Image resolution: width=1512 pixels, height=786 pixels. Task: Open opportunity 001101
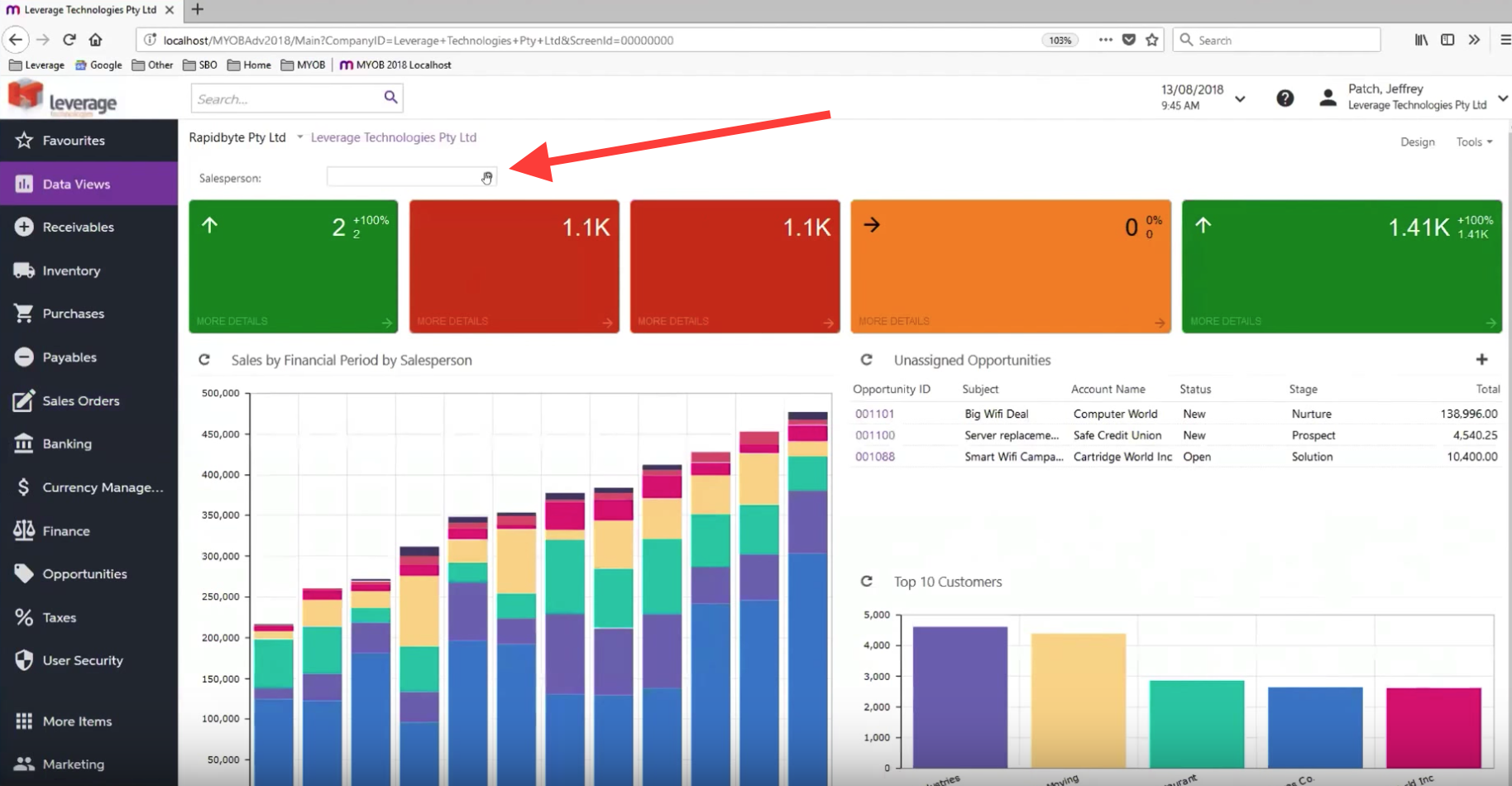(874, 414)
